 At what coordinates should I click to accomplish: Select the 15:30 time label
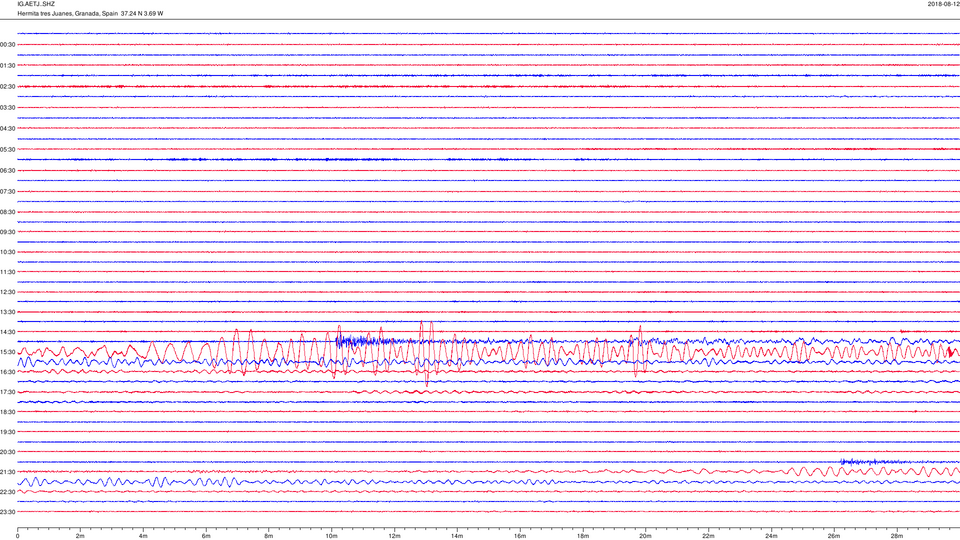pyautogui.click(x=7, y=352)
